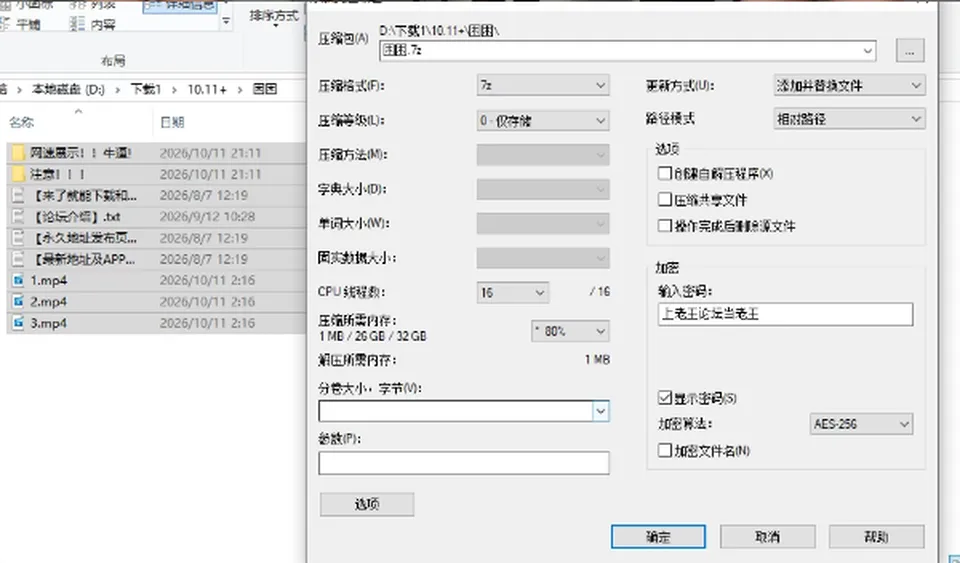Open 压缩格式 7z dropdown

542,85
